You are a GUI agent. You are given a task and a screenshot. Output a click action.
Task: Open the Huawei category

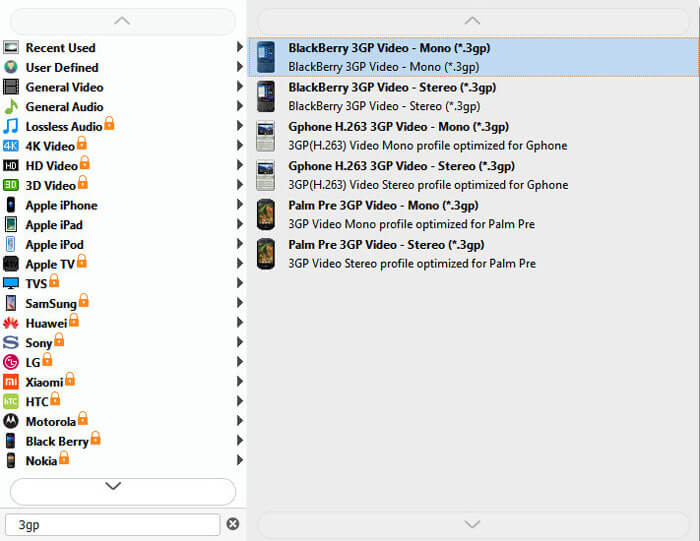tap(123, 323)
